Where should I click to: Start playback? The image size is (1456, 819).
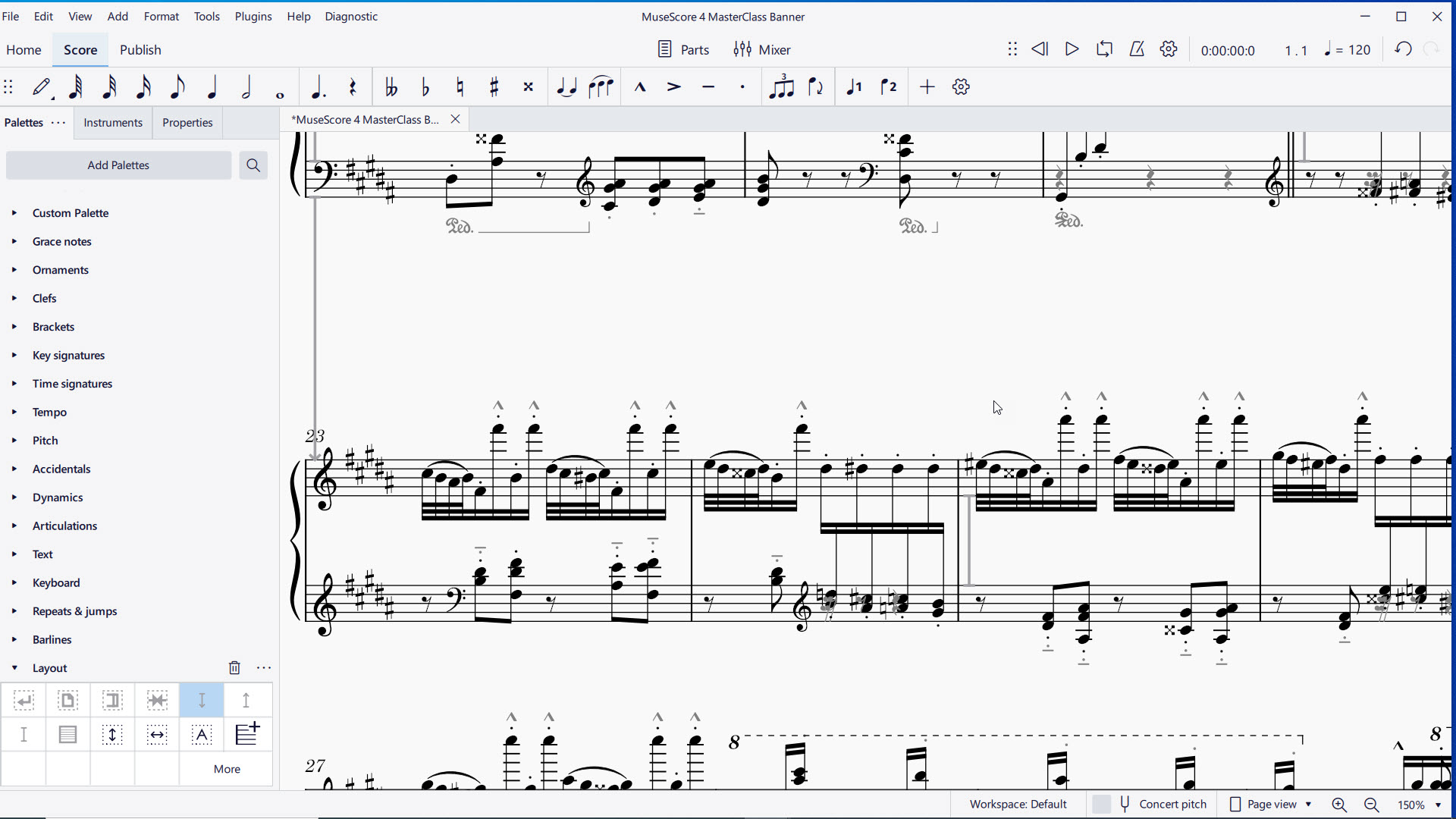coord(1072,49)
